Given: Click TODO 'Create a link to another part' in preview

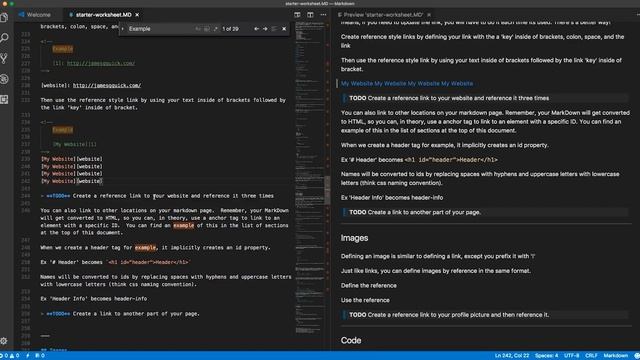Looking at the screenshot, I should tap(415, 212).
